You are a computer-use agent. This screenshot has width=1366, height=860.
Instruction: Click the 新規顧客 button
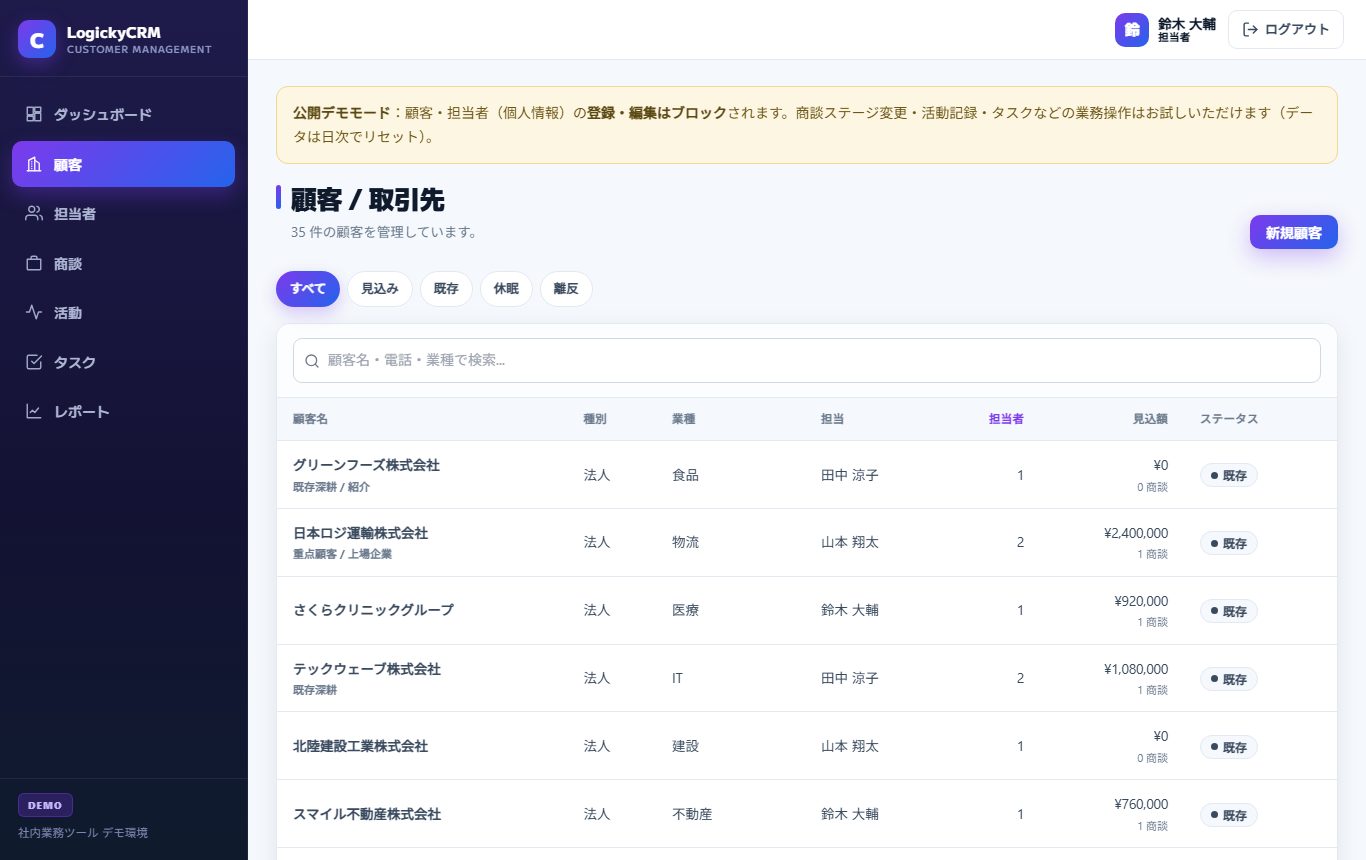click(x=1294, y=232)
